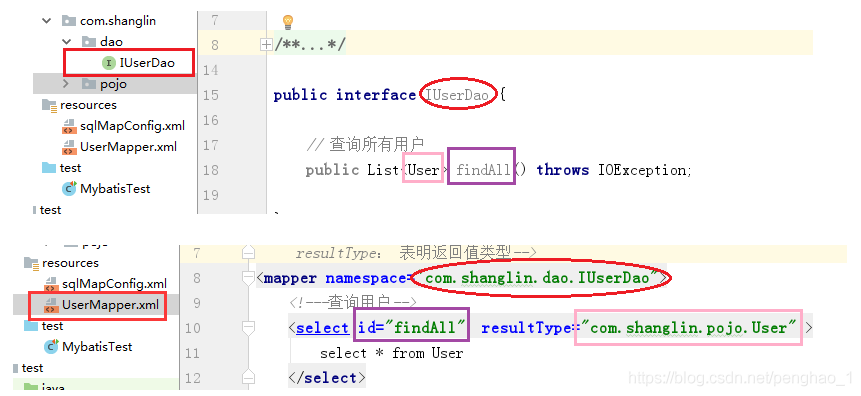The height and width of the screenshot is (396, 861).
Task: Click the dao package folder icon
Action: pyautogui.click(x=88, y=42)
